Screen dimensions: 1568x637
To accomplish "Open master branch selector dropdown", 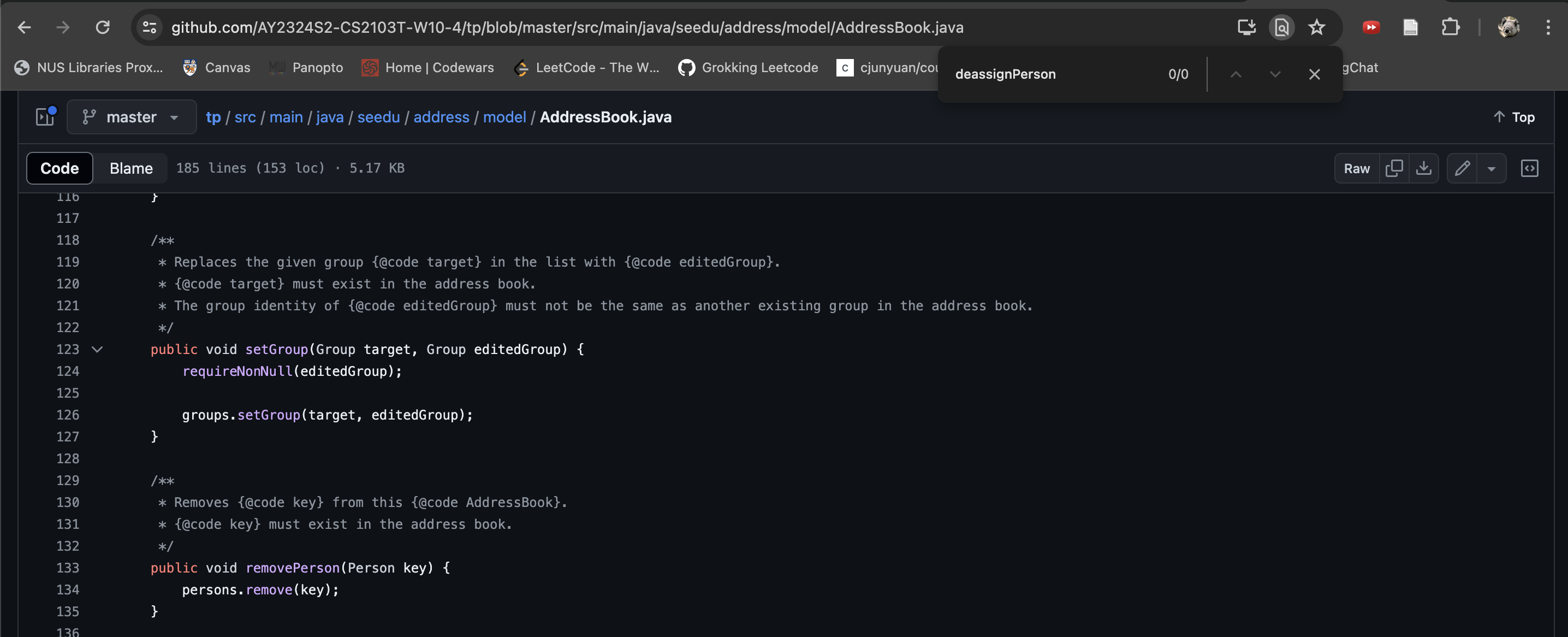I will point(132,117).
